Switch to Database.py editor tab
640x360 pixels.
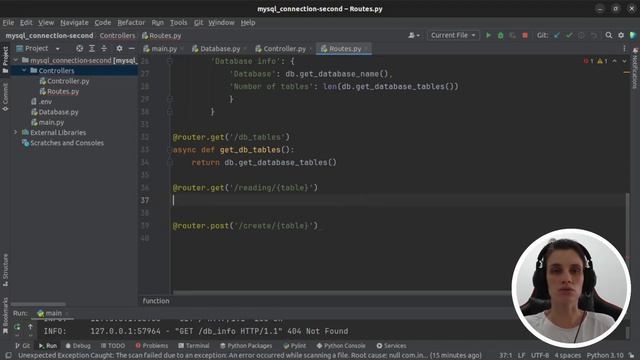point(219,49)
